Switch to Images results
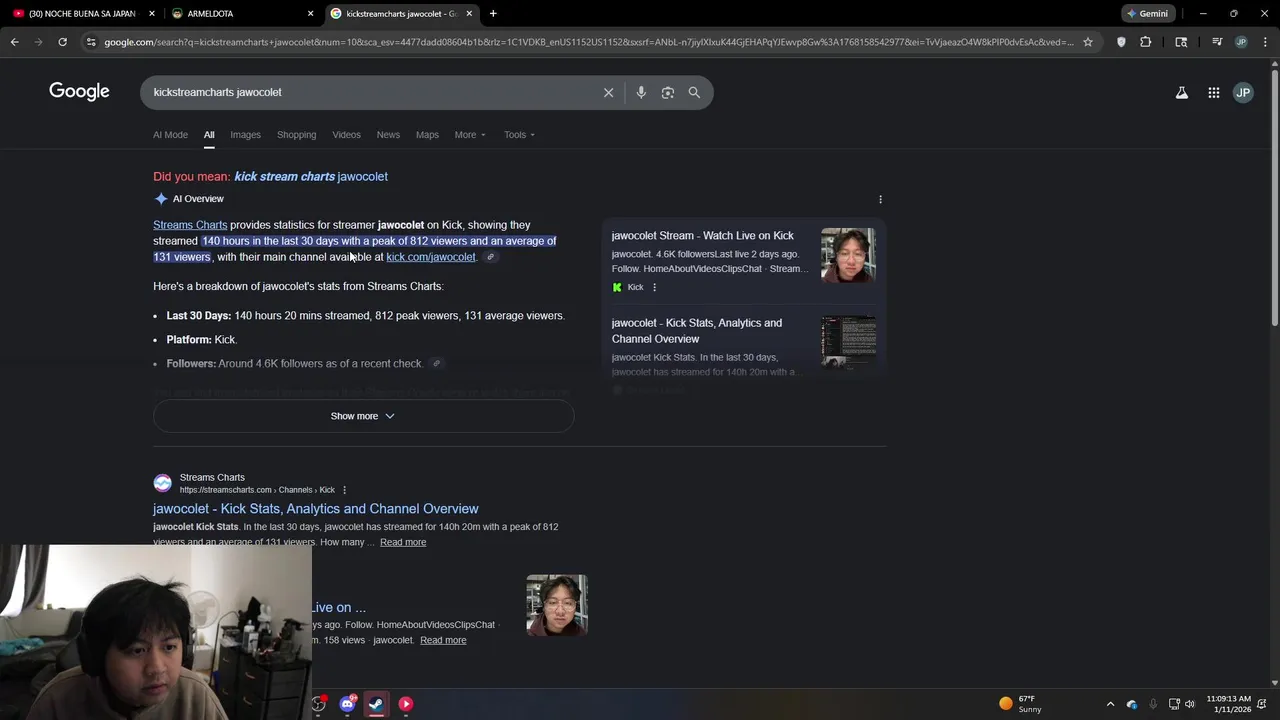 (x=245, y=135)
